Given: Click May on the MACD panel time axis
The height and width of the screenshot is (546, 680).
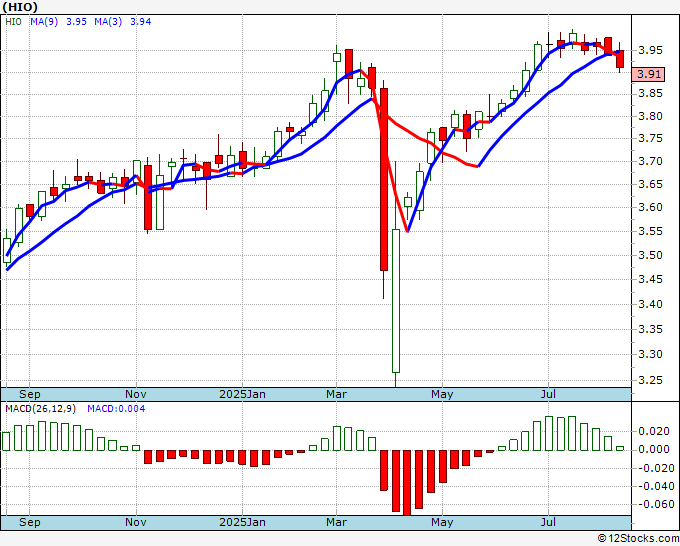Looking at the screenshot, I should coord(442,522).
